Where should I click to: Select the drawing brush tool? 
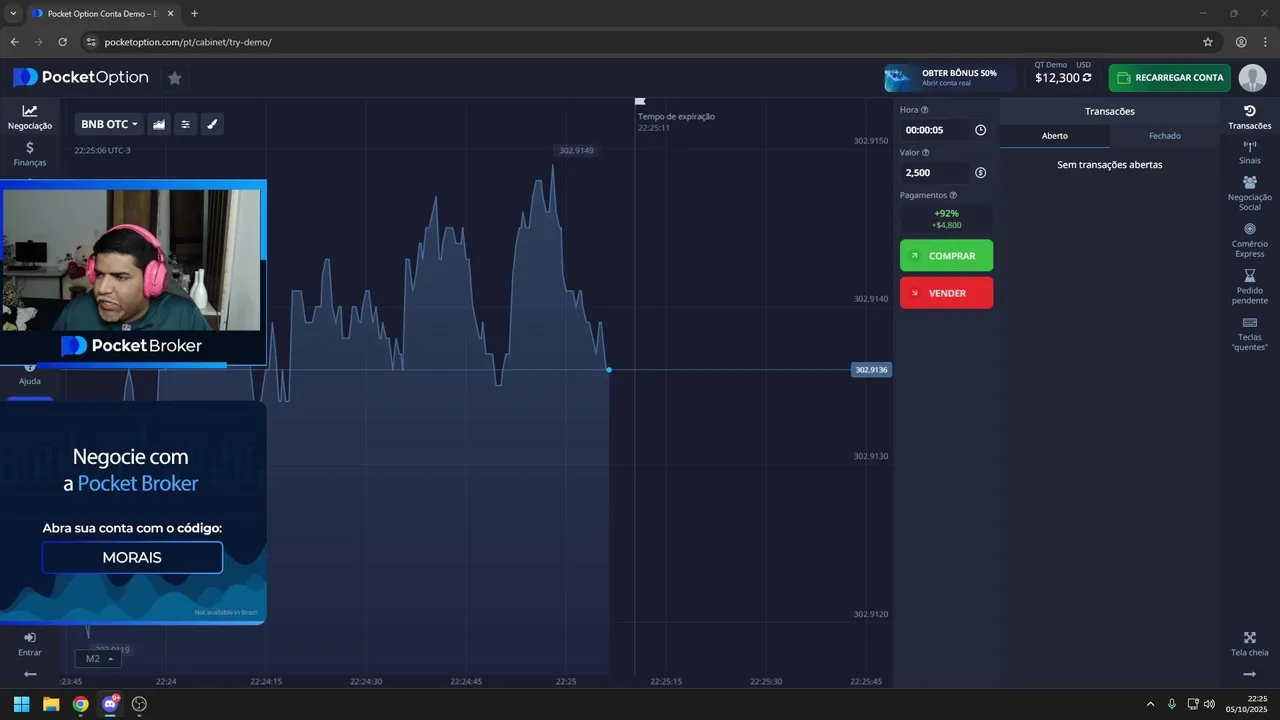pyautogui.click(x=212, y=124)
